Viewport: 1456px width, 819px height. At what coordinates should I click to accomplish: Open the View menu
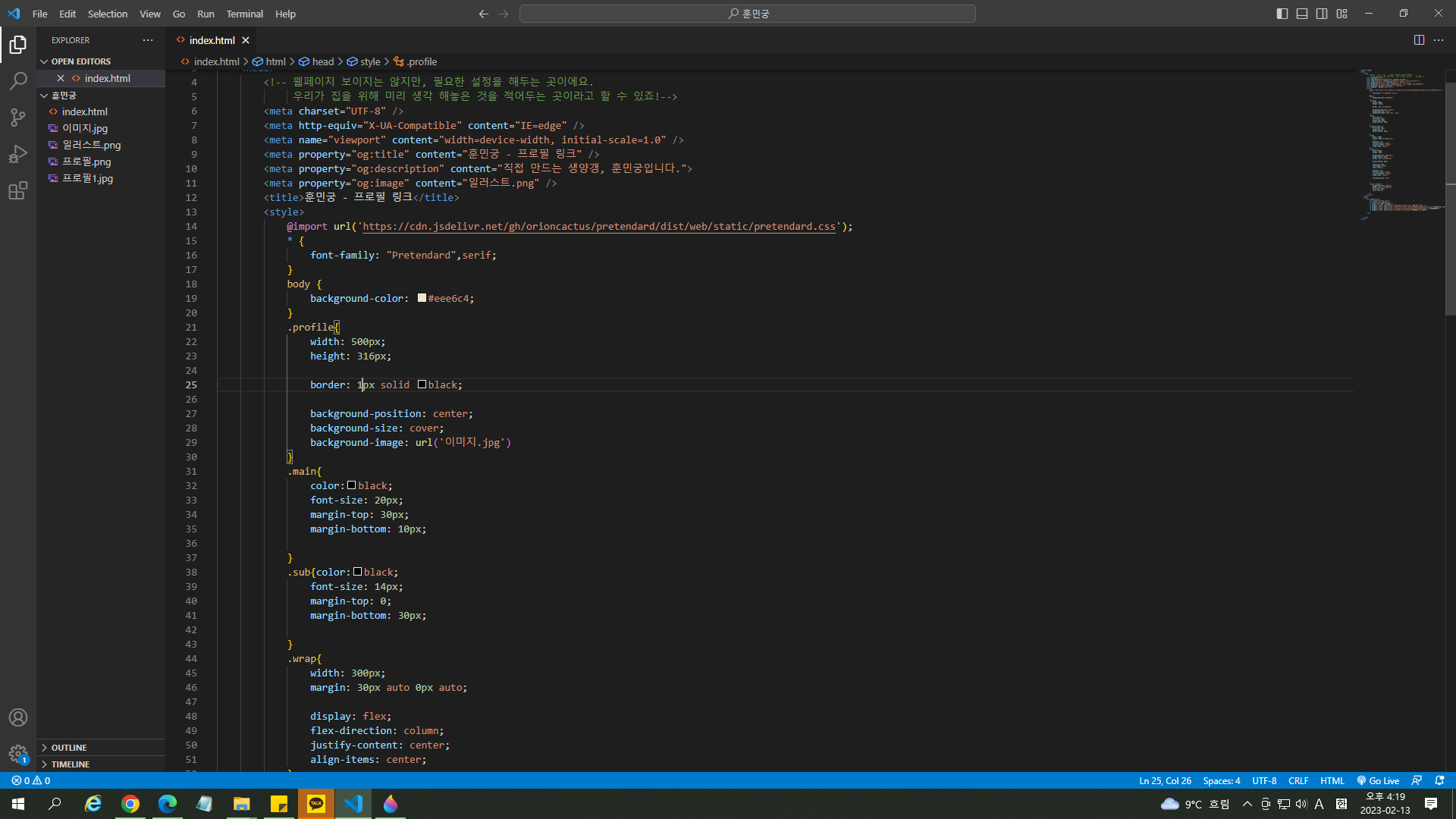coord(150,14)
